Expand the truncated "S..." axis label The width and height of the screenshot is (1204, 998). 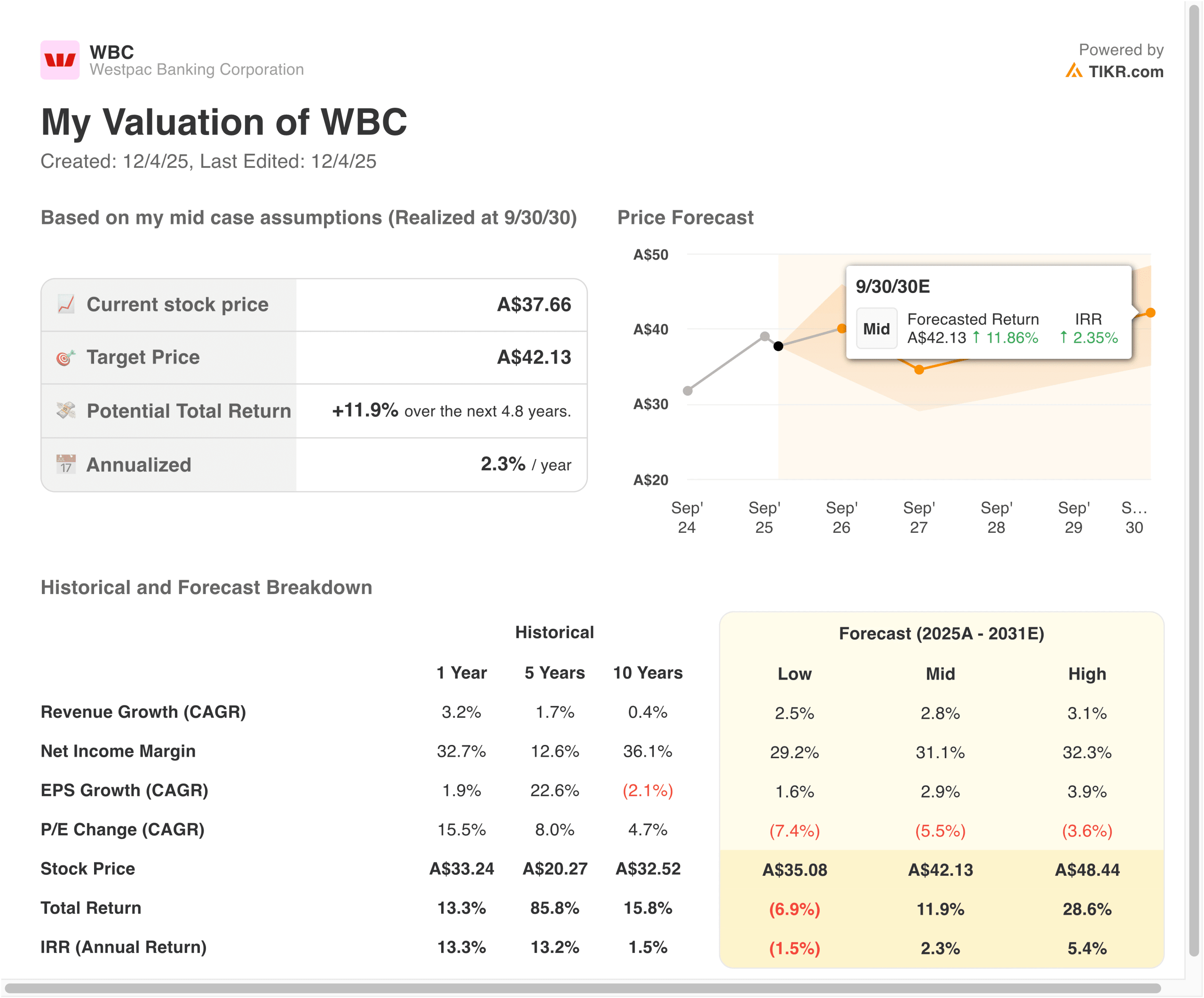pyautogui.click(x=1133, y=507)
